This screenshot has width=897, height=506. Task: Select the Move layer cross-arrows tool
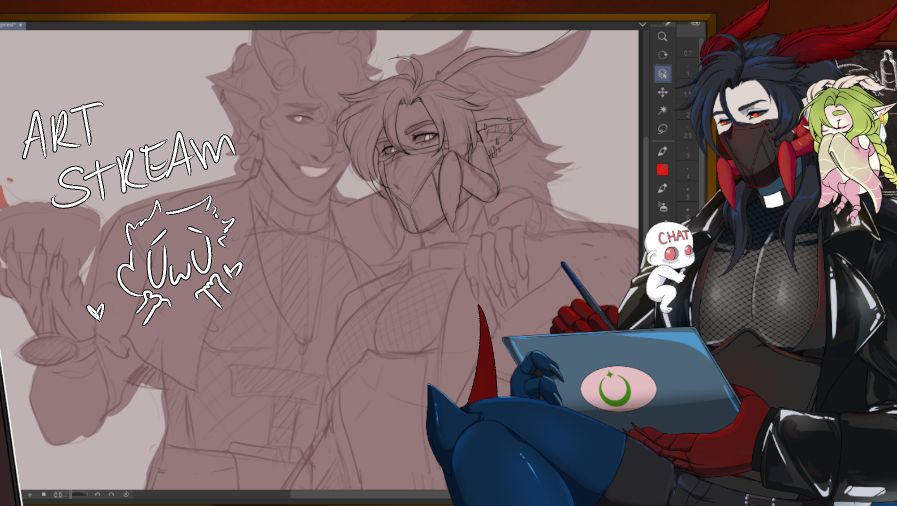(x=662, y=92)
